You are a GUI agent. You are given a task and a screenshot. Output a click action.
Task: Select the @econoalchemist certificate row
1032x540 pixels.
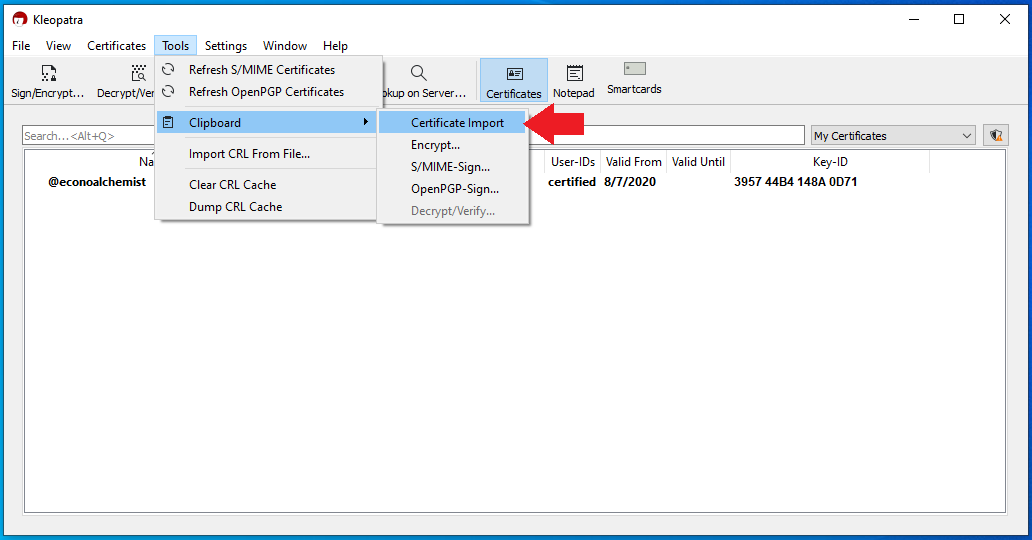(97, 182)
